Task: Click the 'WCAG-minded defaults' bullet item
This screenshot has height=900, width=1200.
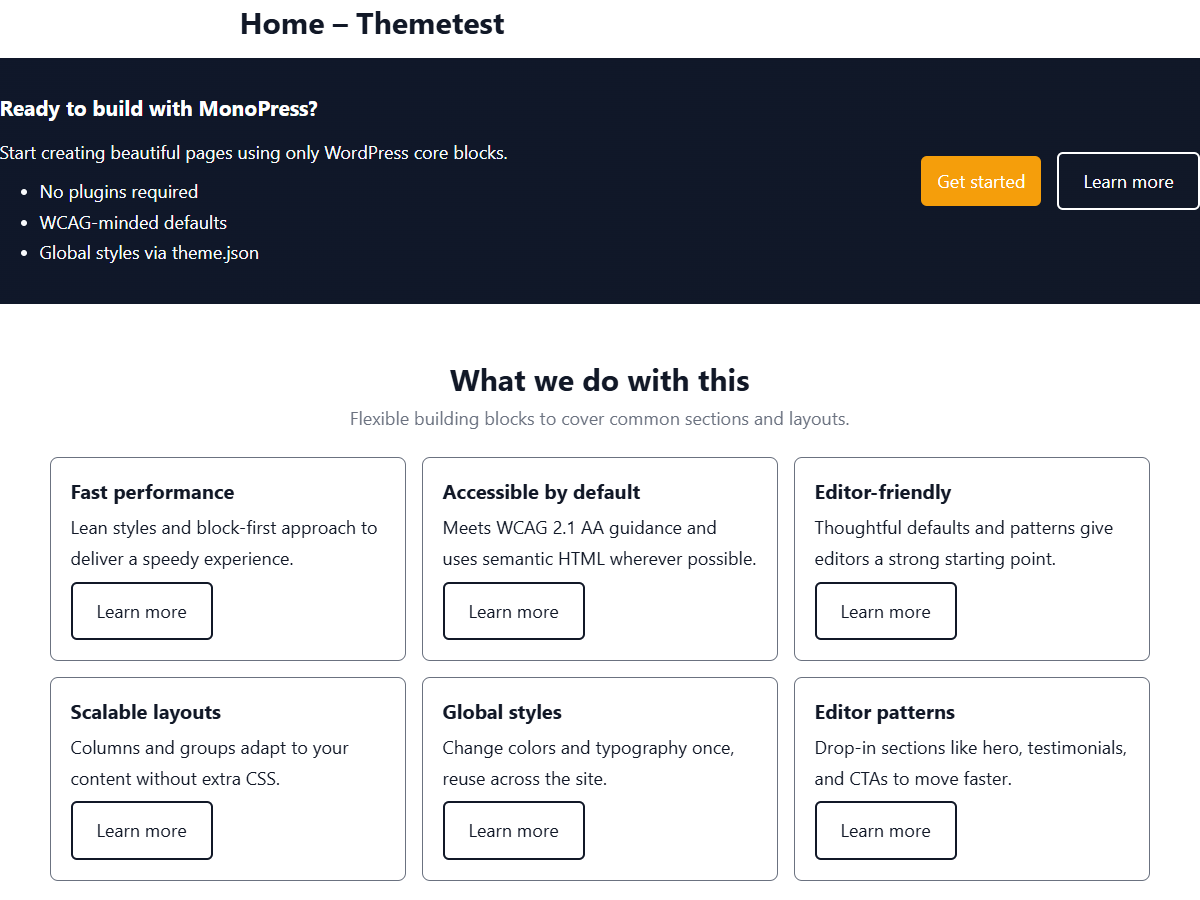Action: [133, 222]
